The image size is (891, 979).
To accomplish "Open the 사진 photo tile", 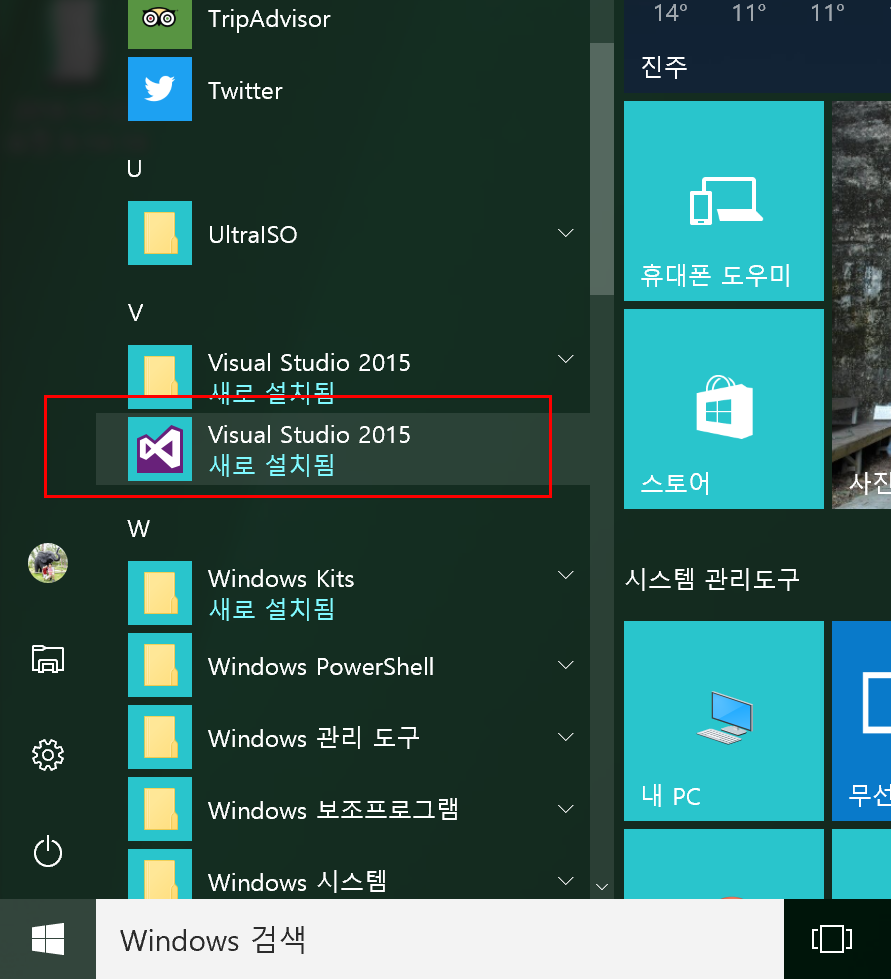I will click(862, 305).
